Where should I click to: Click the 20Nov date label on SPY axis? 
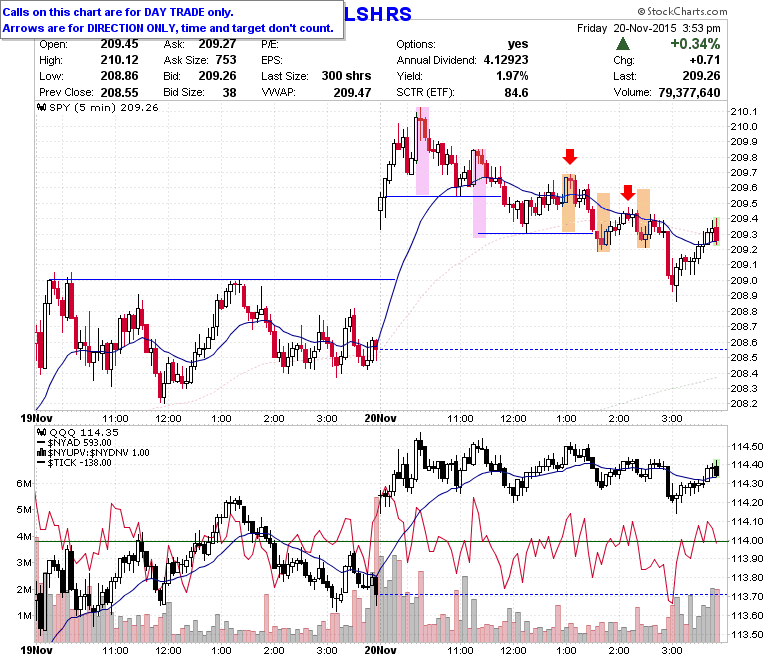[x=381, y=418]
